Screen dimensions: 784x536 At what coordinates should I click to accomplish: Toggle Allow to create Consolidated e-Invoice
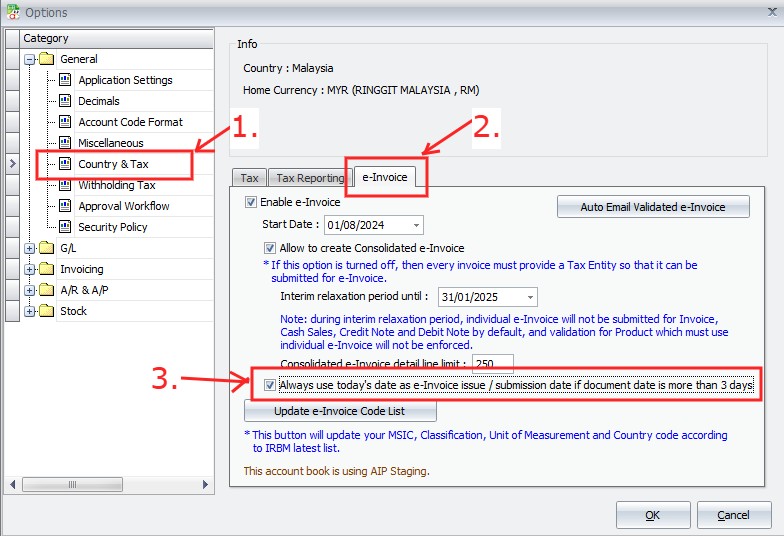pyautogui.click(x=270, y=248)
